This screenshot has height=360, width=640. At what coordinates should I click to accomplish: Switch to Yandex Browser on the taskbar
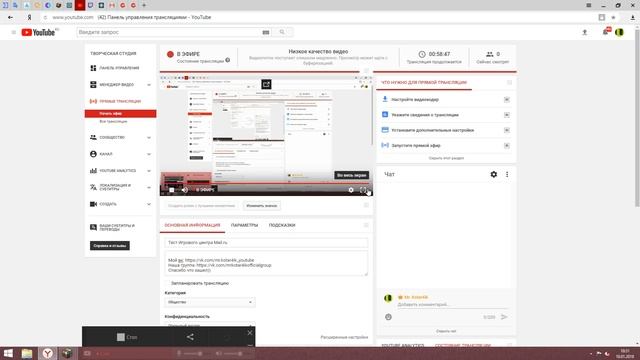click(x=48, y=353)
